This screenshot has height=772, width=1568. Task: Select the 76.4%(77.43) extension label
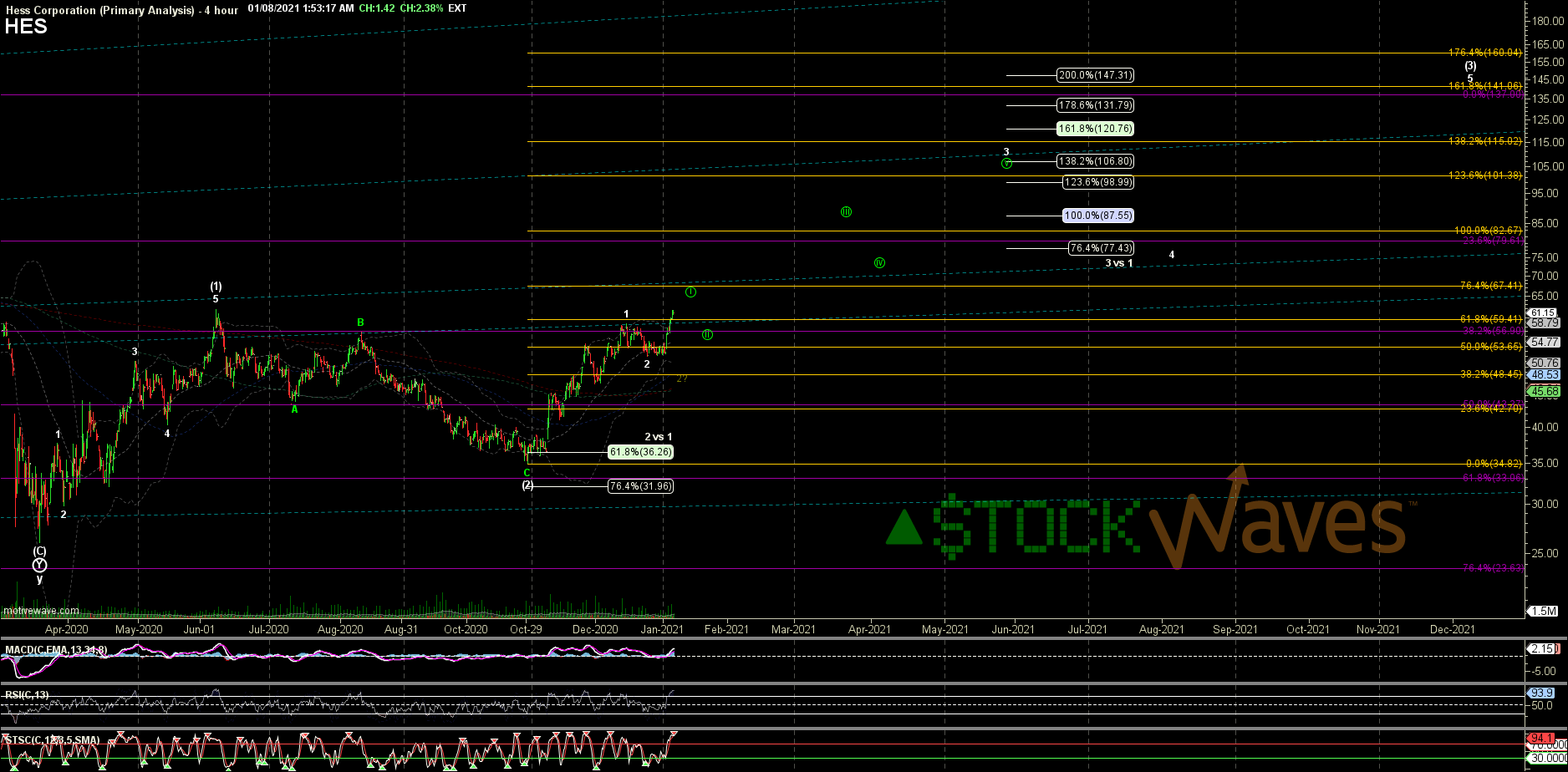[x=1102, y=248]
